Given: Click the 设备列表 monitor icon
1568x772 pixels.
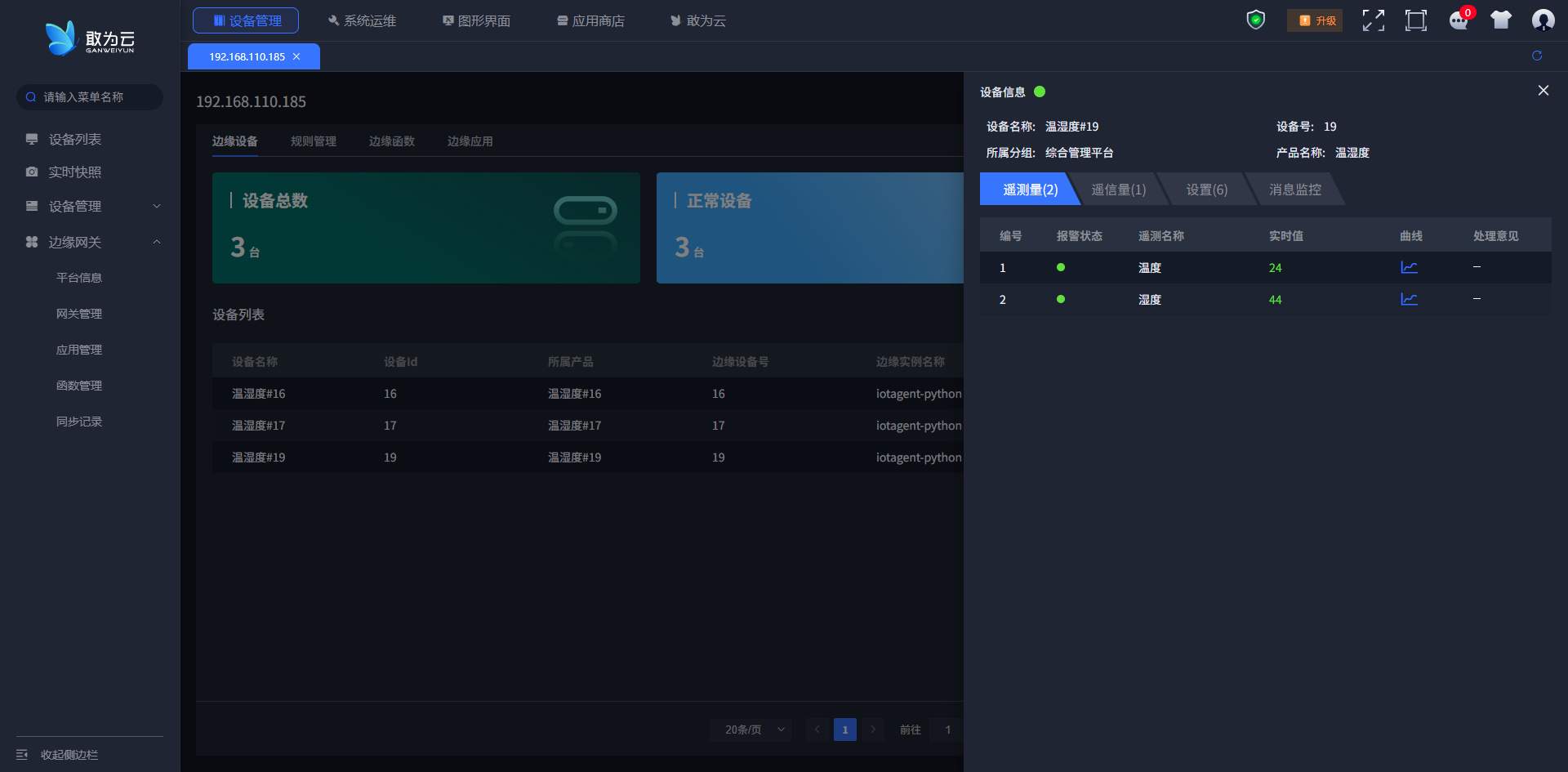Looking at the screenshot, I should click(32, 139).
